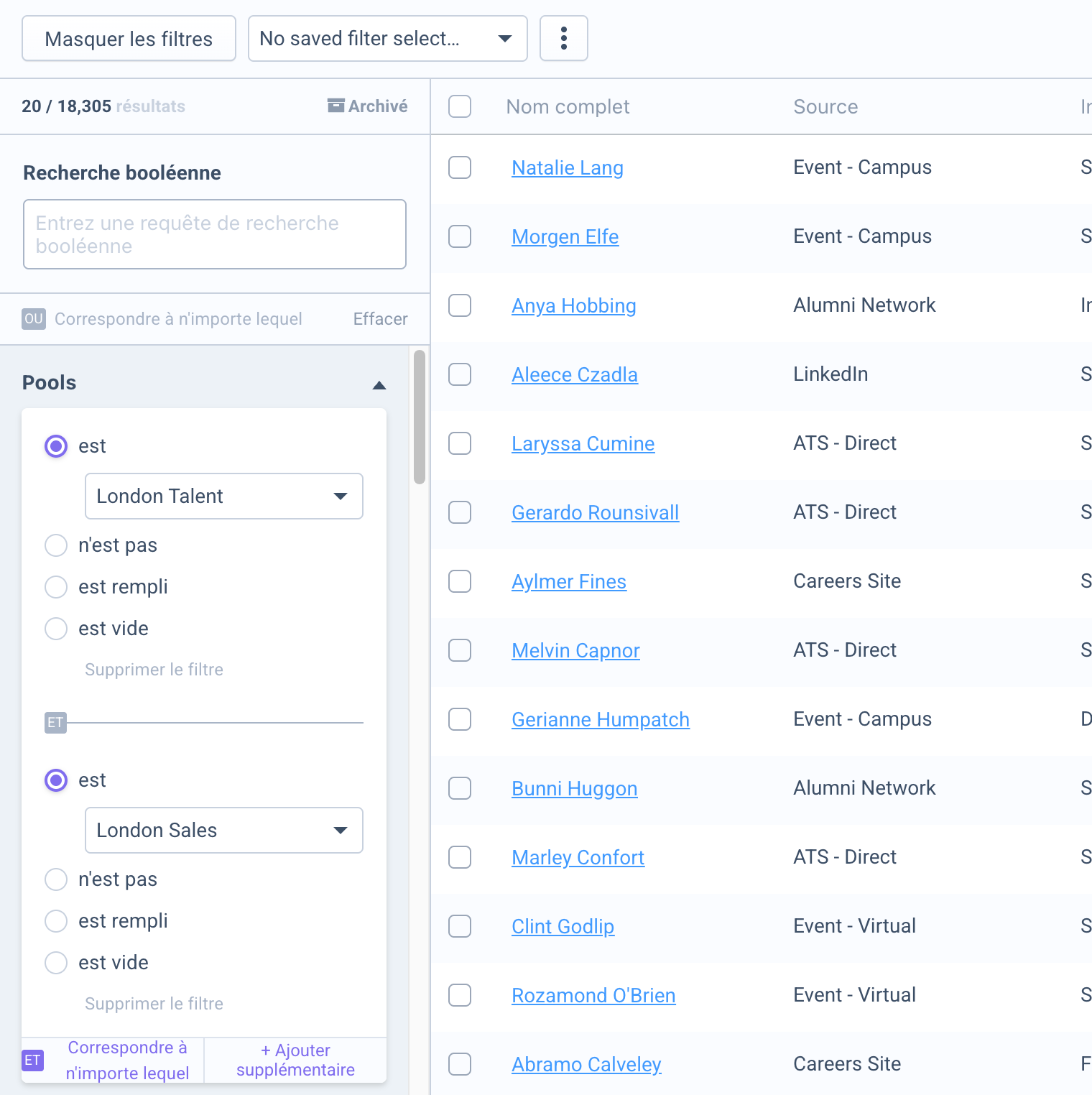
Task: Click the filter panel scrollbar
Action: pos(420,417)
